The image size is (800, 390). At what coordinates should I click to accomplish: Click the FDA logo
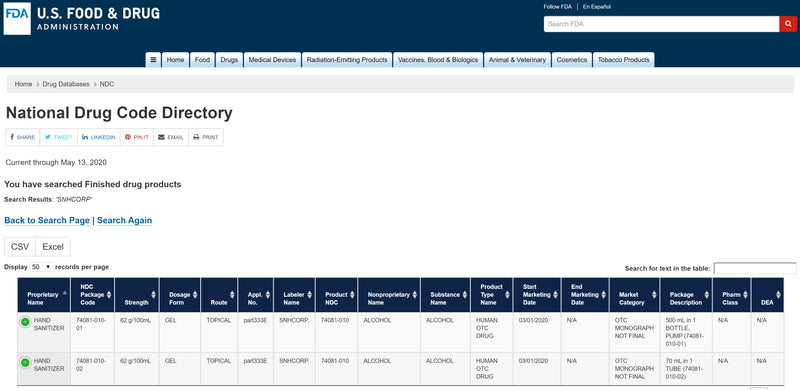pyautogui.click(x=17, y=18)
